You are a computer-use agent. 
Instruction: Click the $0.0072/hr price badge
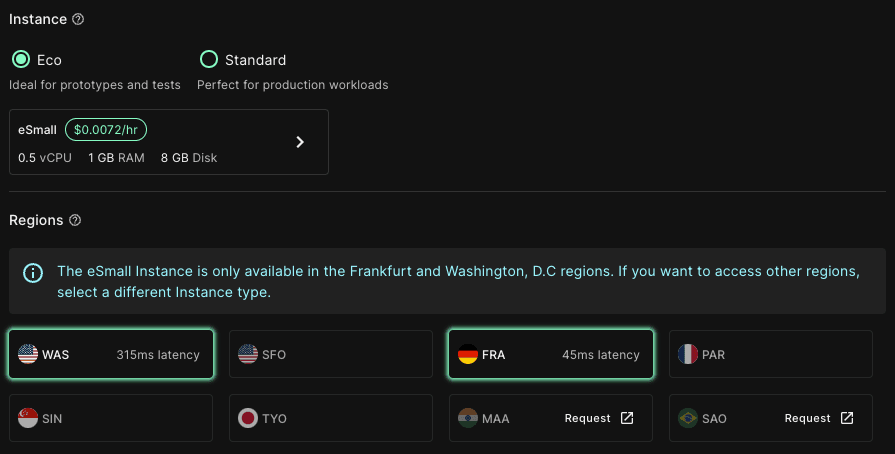107,130
